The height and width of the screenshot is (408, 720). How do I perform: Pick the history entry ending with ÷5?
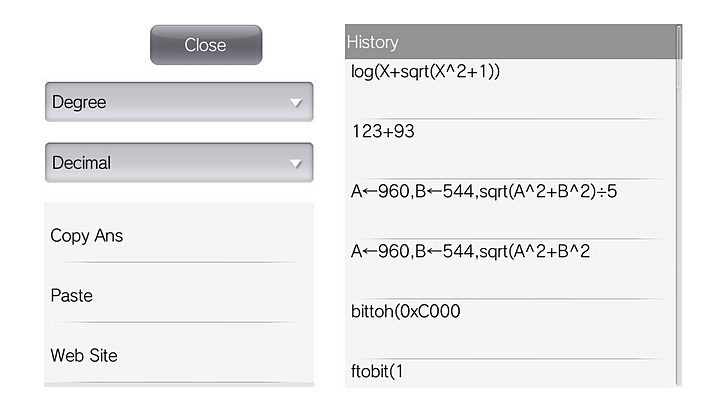pyautogui.click(x=484, y=191)
